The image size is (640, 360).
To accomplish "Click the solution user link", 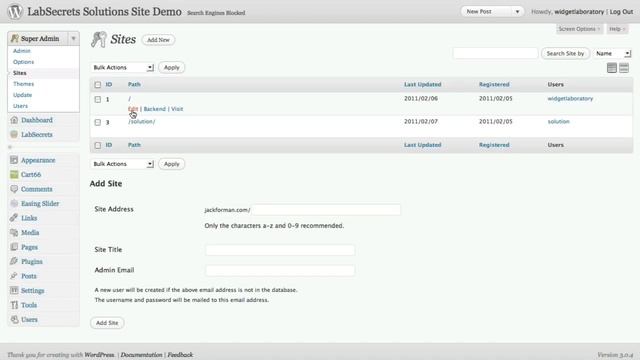I will 558,122.
